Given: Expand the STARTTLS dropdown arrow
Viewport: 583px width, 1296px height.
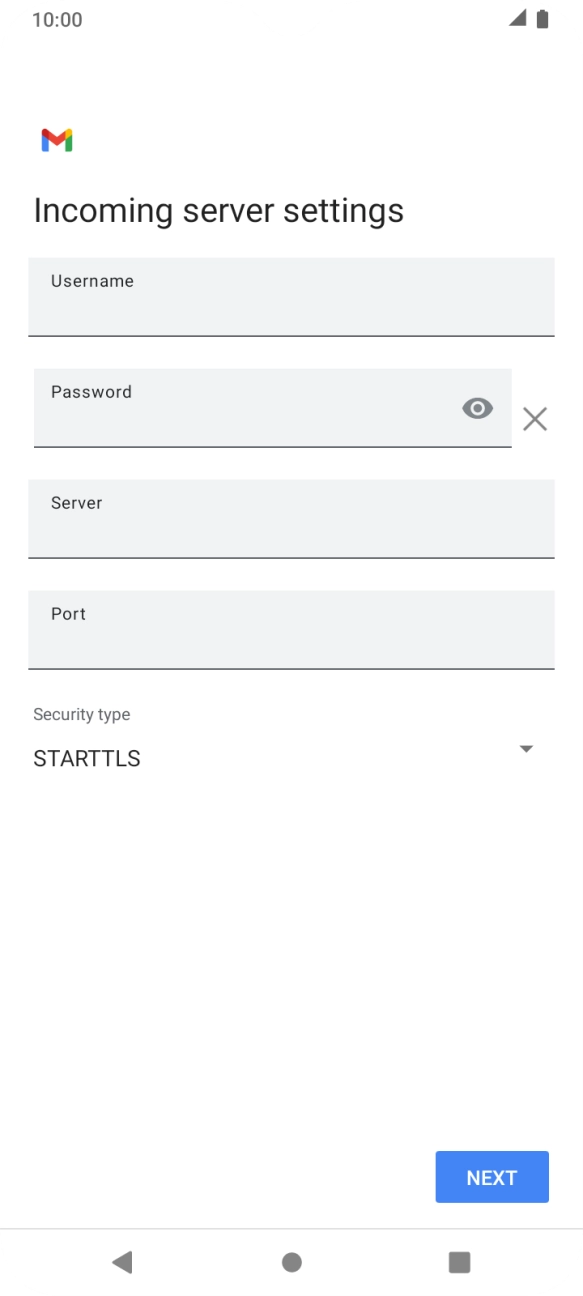Looking at the screenshot, I should point(525,748).
